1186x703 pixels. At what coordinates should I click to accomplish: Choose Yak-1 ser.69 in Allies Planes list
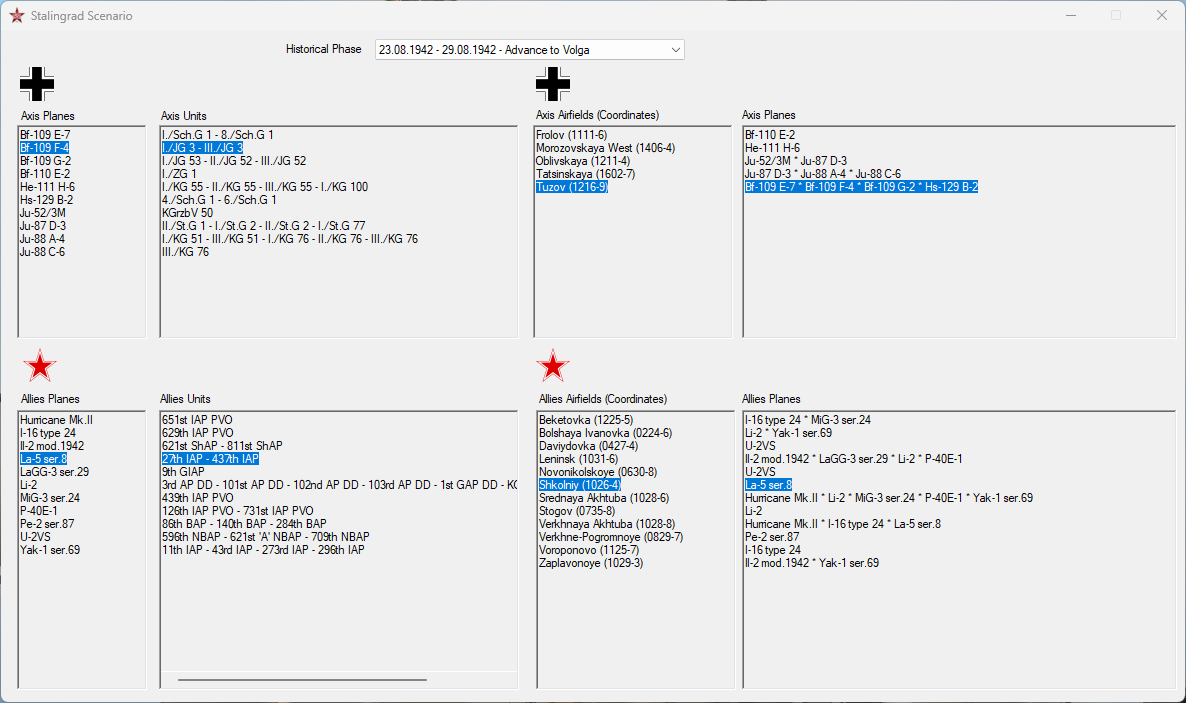pyautogui.click(x=50, y=550)
